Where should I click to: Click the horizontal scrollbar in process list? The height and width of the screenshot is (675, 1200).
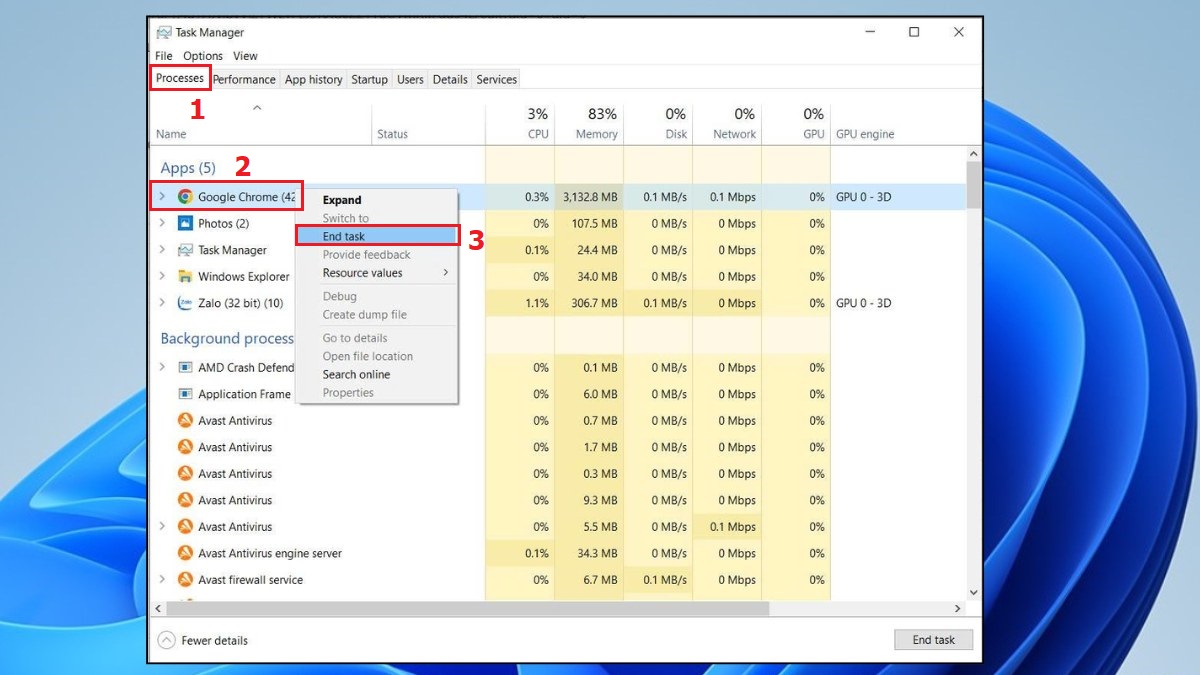pyautogui.click(x=467, y=608)
